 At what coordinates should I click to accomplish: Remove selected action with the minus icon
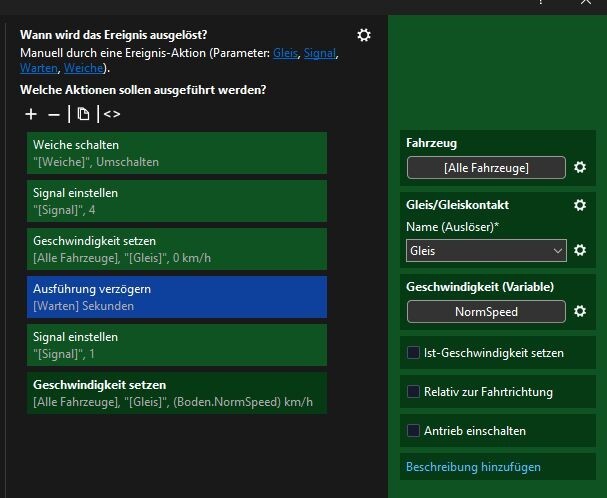[53, 115]
